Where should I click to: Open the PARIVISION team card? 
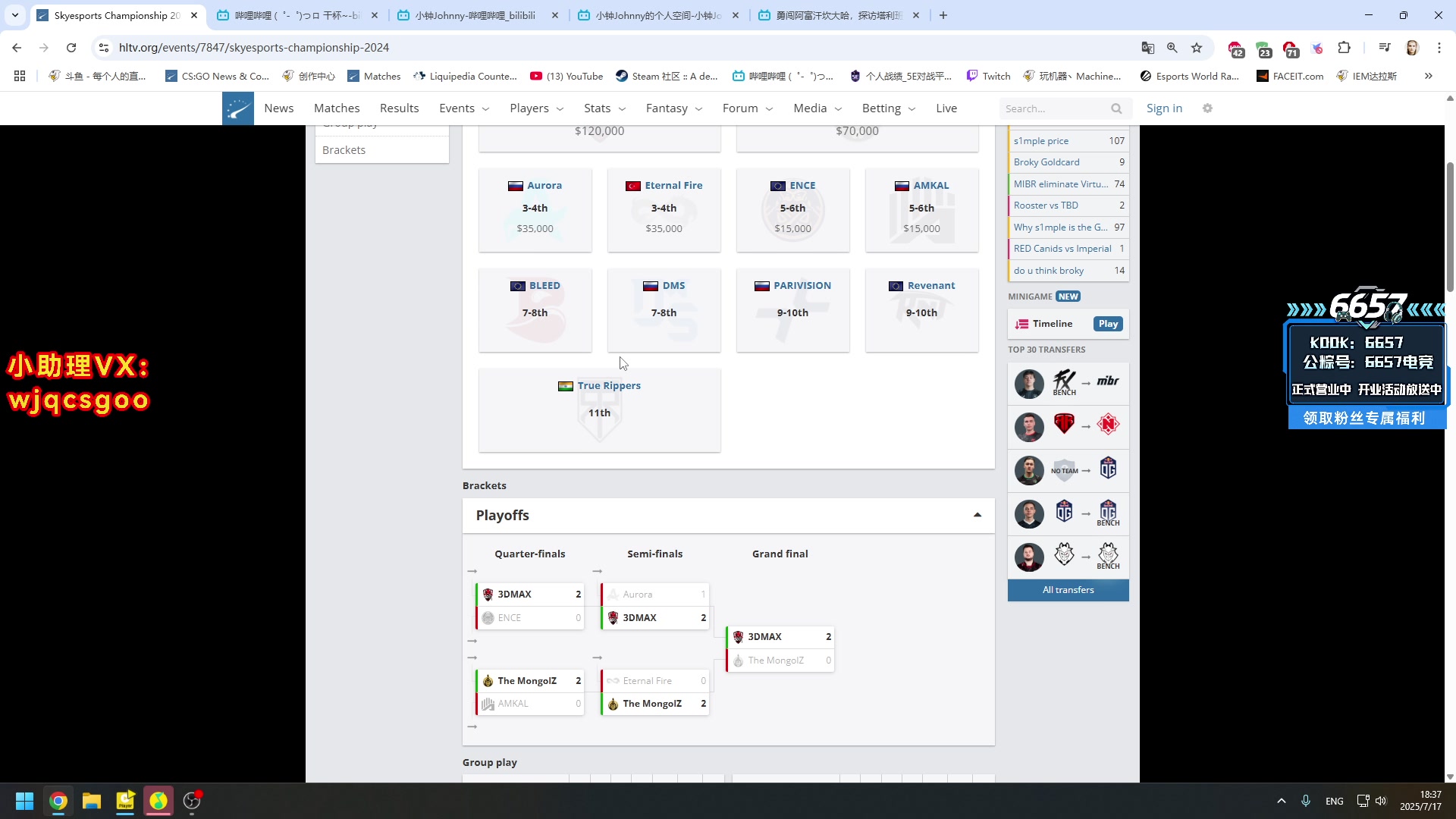pyautogui.click(x=792, y=309)
